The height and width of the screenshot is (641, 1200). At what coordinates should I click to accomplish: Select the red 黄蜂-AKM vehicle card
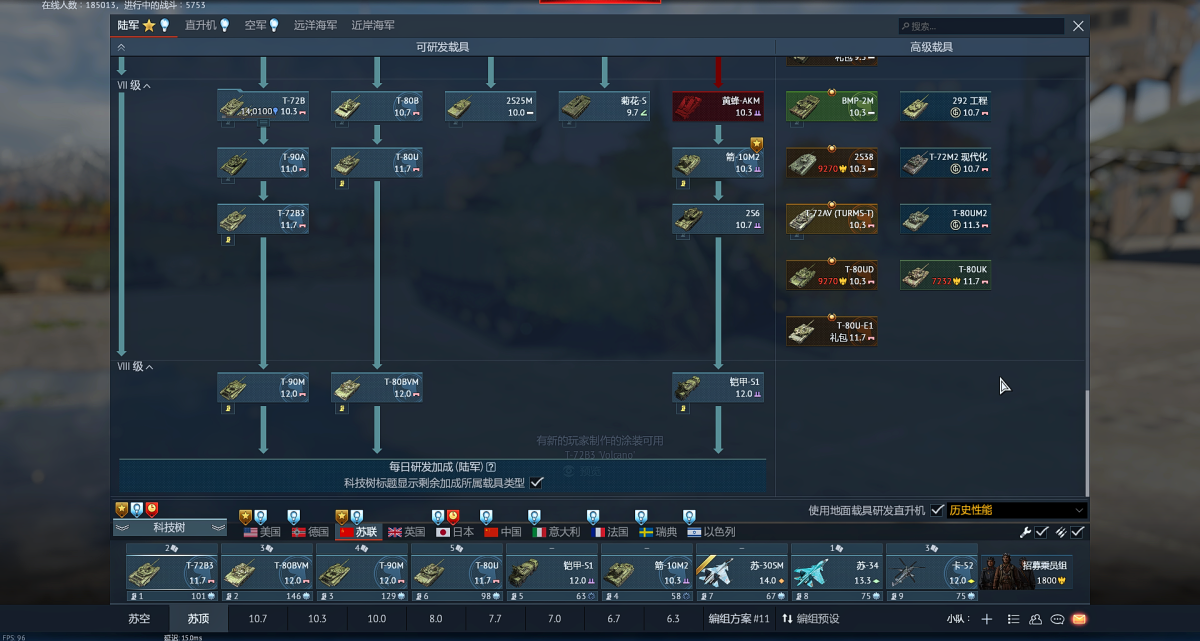pos(718,106)
